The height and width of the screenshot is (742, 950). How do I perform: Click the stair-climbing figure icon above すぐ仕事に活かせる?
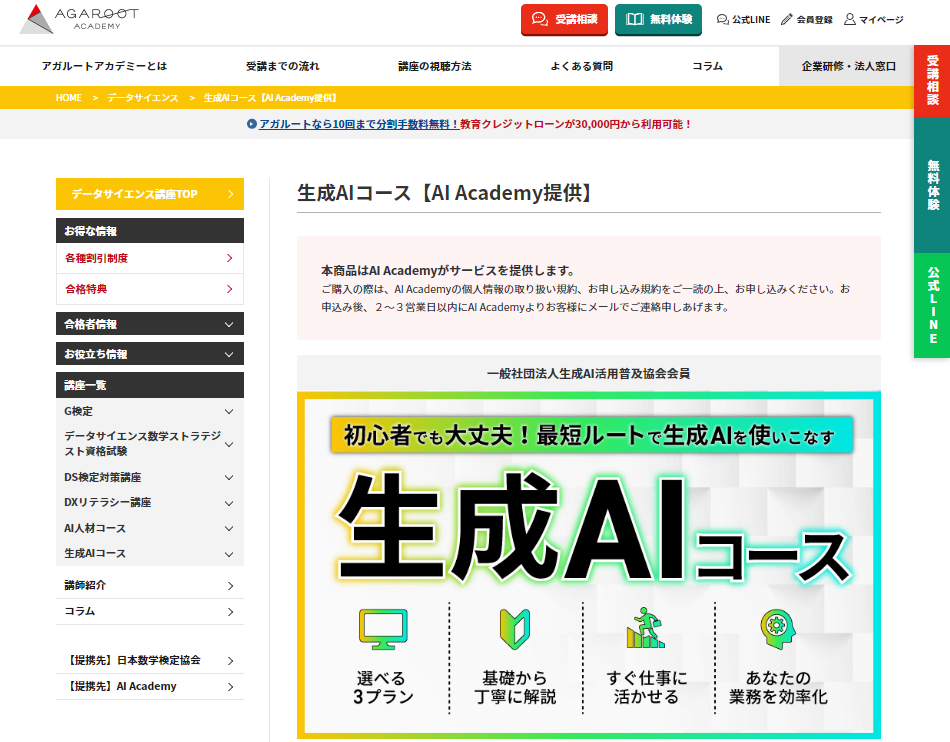tap(645, 628)
